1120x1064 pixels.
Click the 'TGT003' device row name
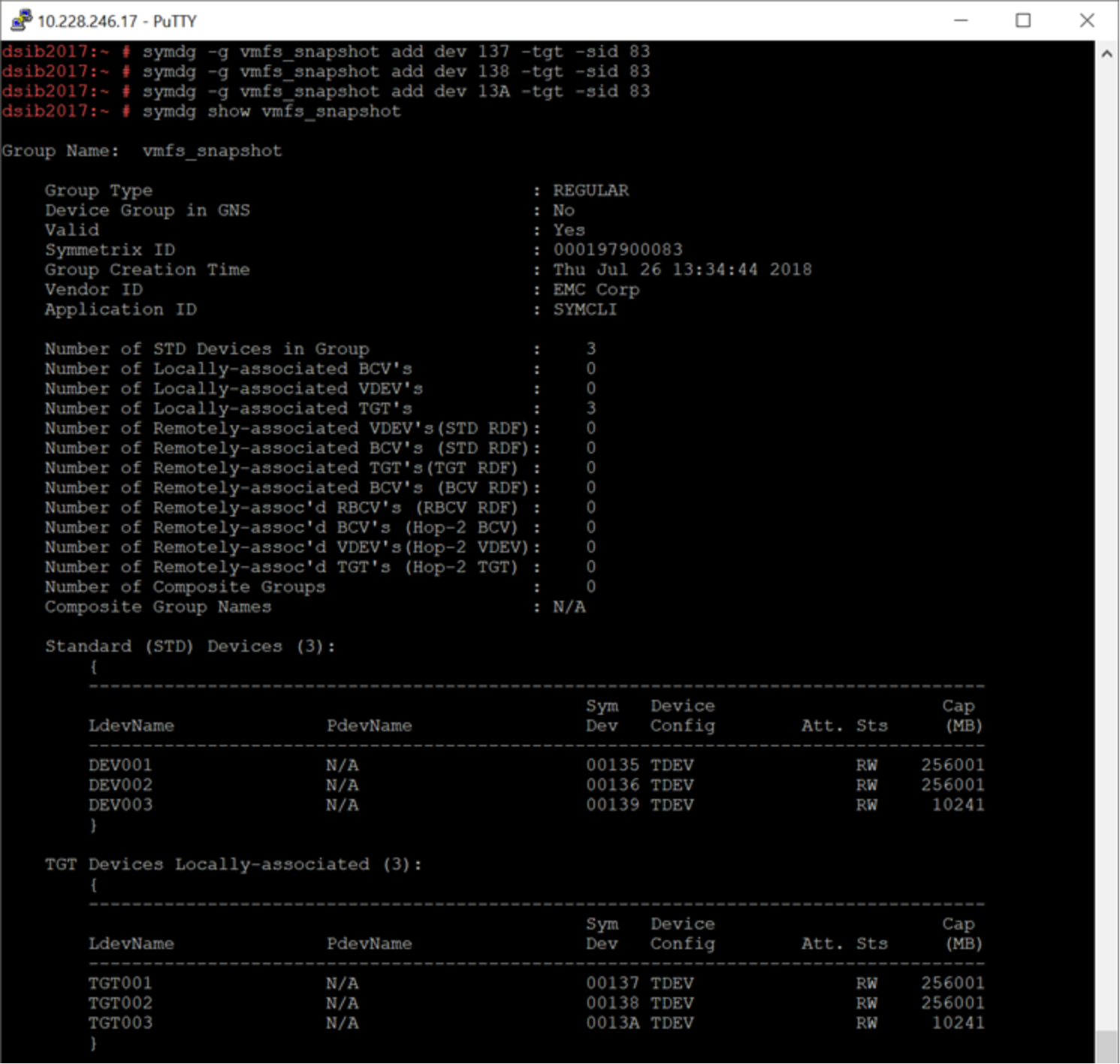(x=120, y=1023)
